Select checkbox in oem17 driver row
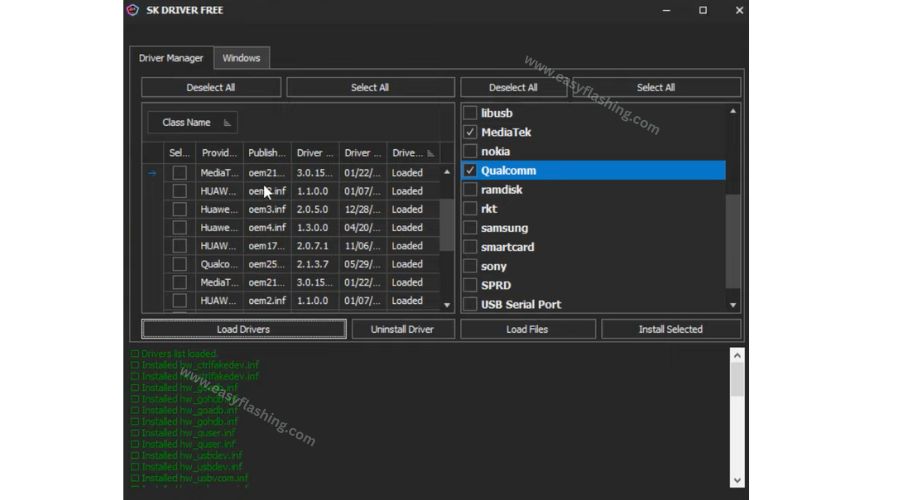The image size is (900, 500). (180, 246)
